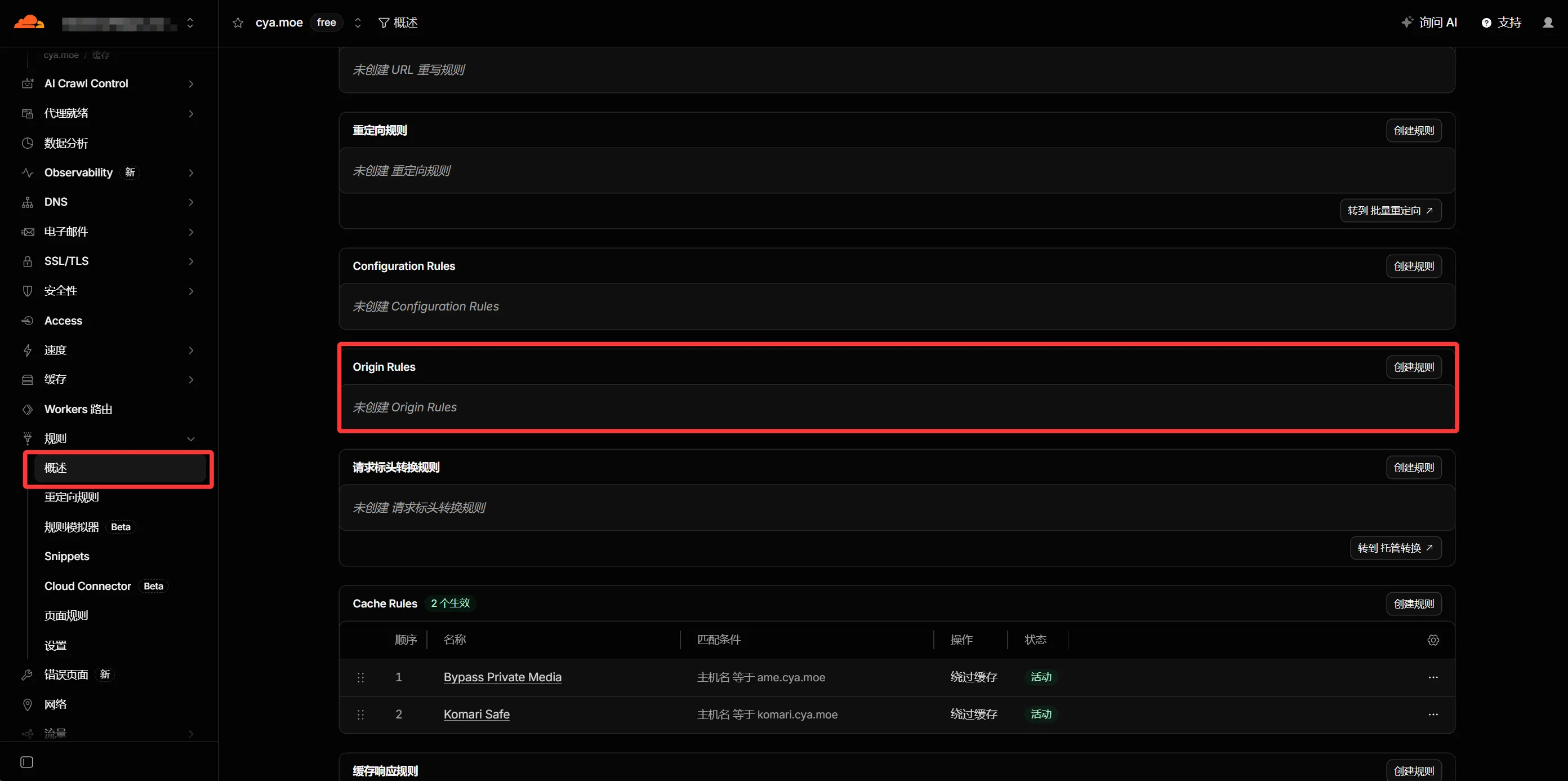
Task: Open the Komari Safe rule link
Action: coord(476,714)
